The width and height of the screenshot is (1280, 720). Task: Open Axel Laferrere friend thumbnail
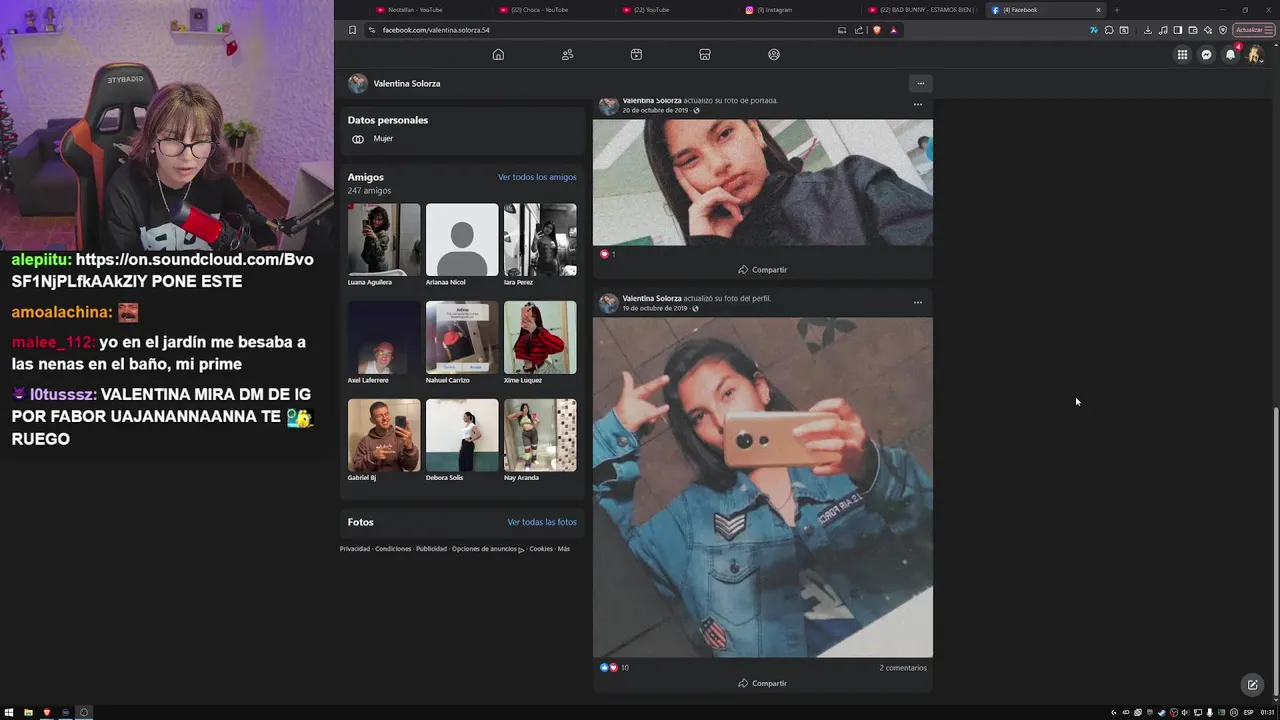(384, 338)
